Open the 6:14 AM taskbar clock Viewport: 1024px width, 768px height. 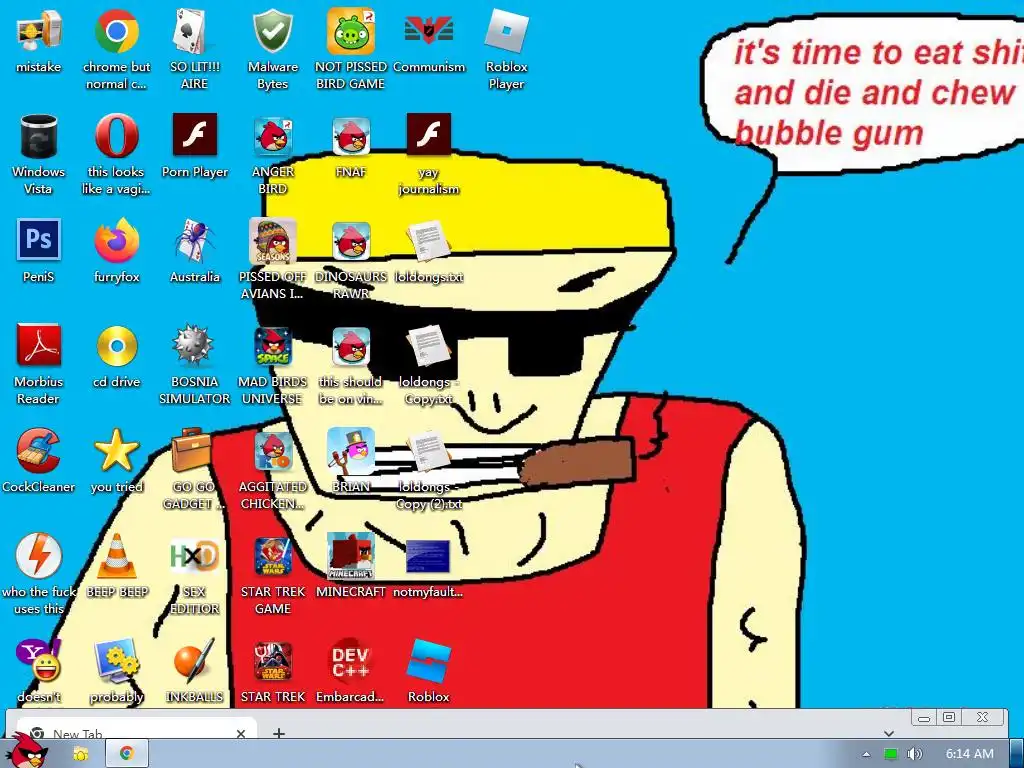[970, 754]
